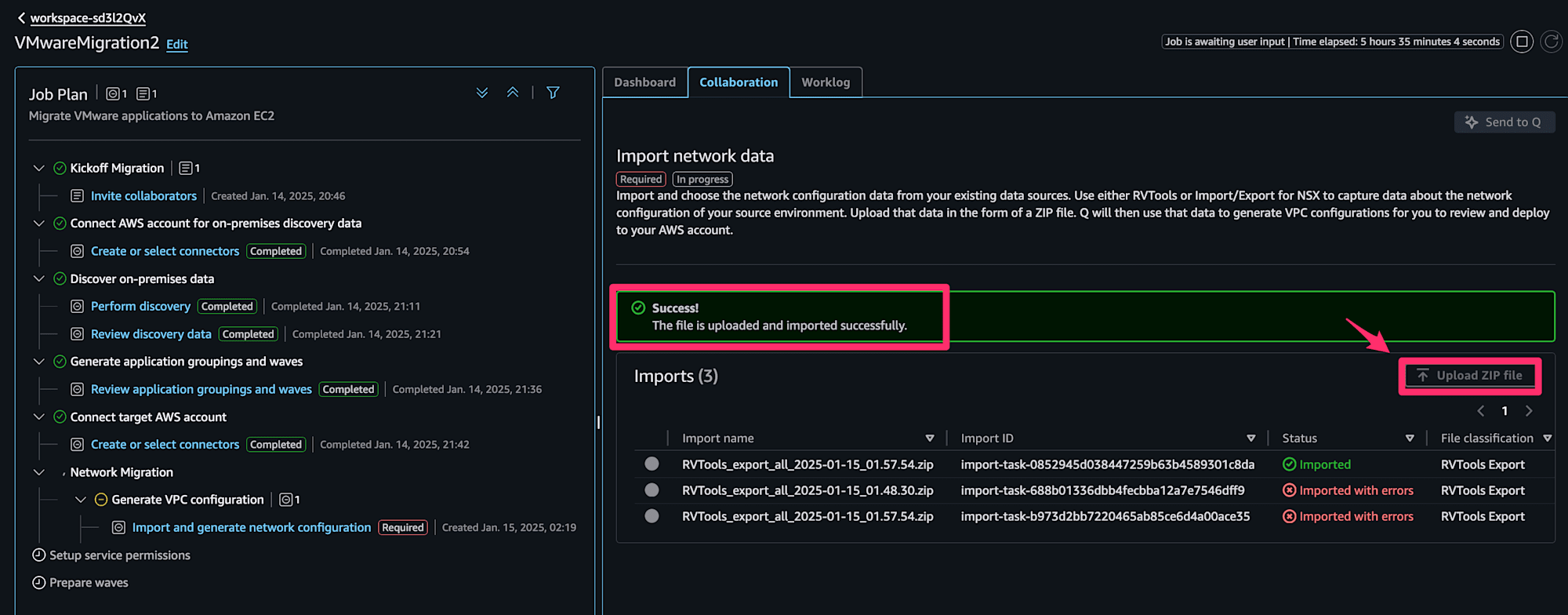
Task: Select radio for import-task-688b01336… row
Action: tap(652, 490)
